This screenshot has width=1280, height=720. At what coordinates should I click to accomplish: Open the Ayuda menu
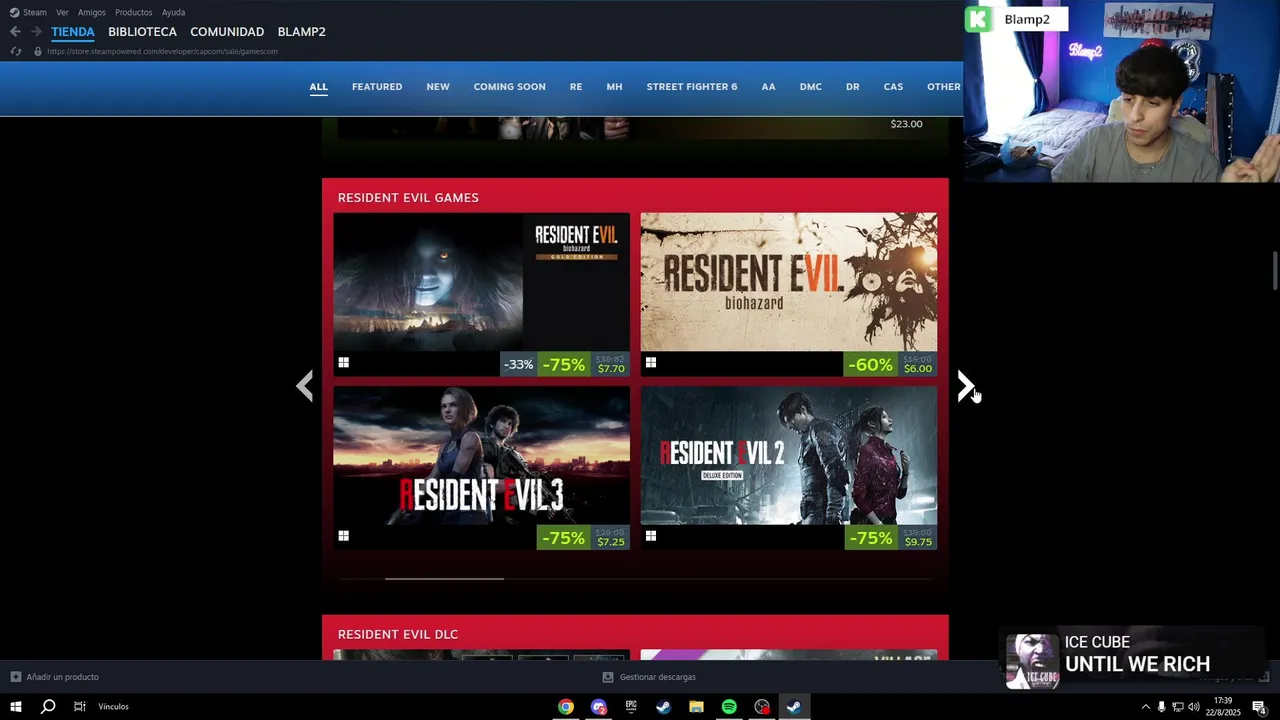tap(173, 12)
